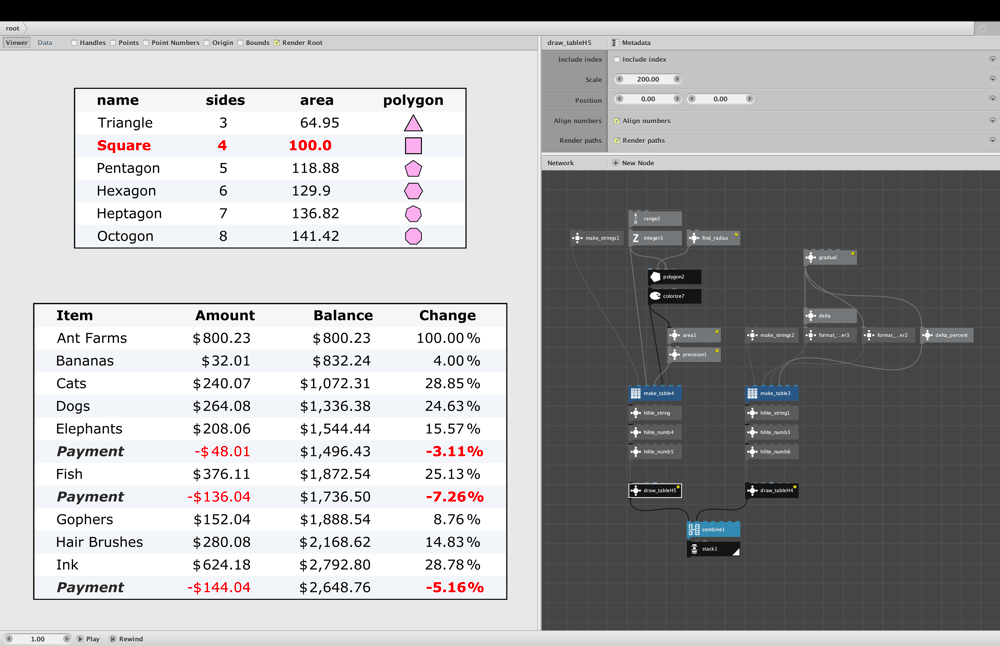Click the first Position value field

tap(648, 99)
